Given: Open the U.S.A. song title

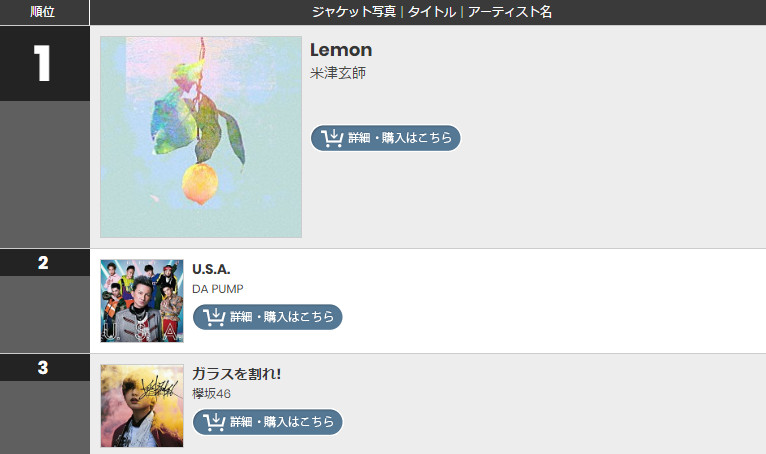Looking at the screenshot, I should coord(211,269).
